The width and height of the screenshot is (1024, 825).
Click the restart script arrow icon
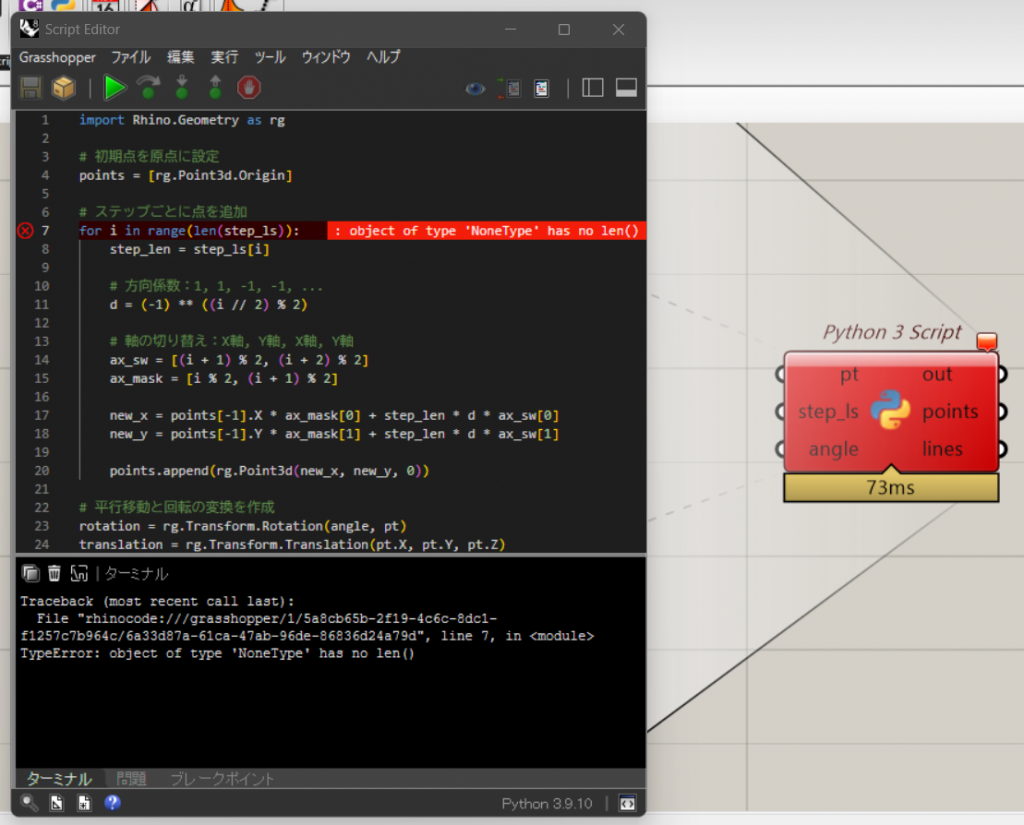(147, 88)
